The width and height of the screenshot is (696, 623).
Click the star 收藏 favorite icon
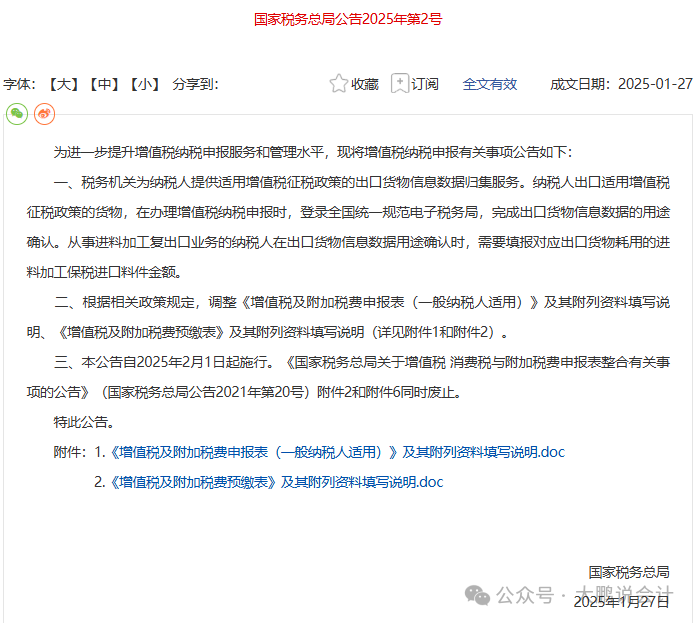[x=339, y=84]
